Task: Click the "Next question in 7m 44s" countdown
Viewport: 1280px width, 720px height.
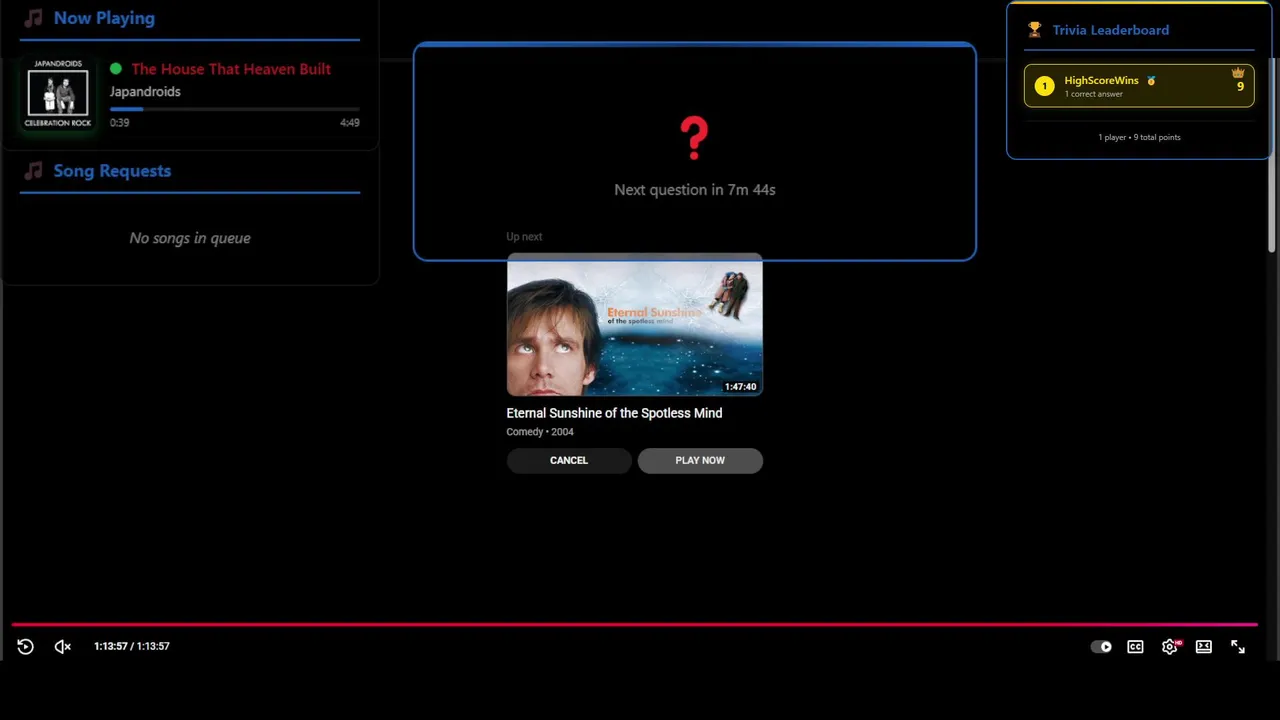Action: [x=695, y=189]
